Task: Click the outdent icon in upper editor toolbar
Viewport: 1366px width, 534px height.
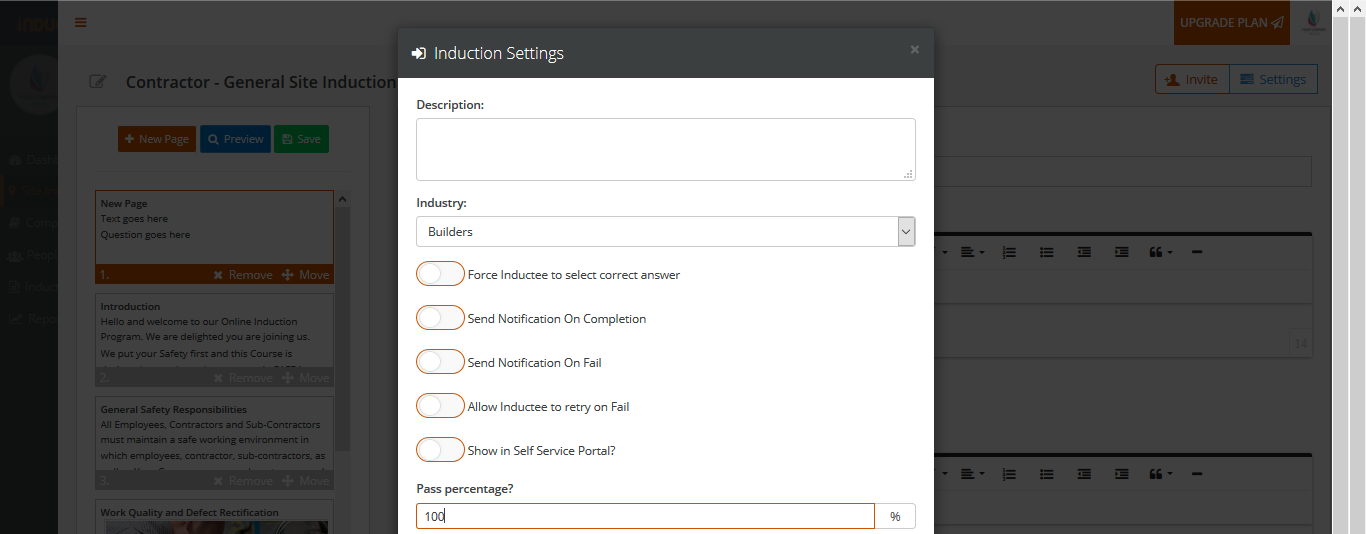Action: pyautogui.click(x=1084, y=252)
